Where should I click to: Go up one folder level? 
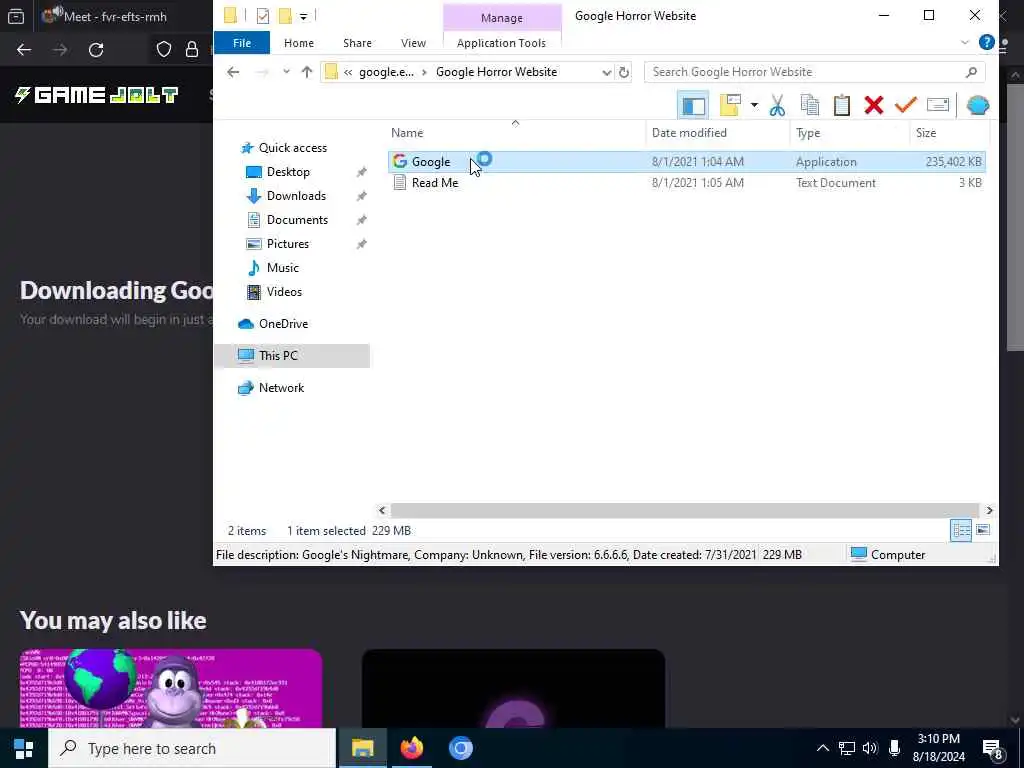[x=307, y=72]
